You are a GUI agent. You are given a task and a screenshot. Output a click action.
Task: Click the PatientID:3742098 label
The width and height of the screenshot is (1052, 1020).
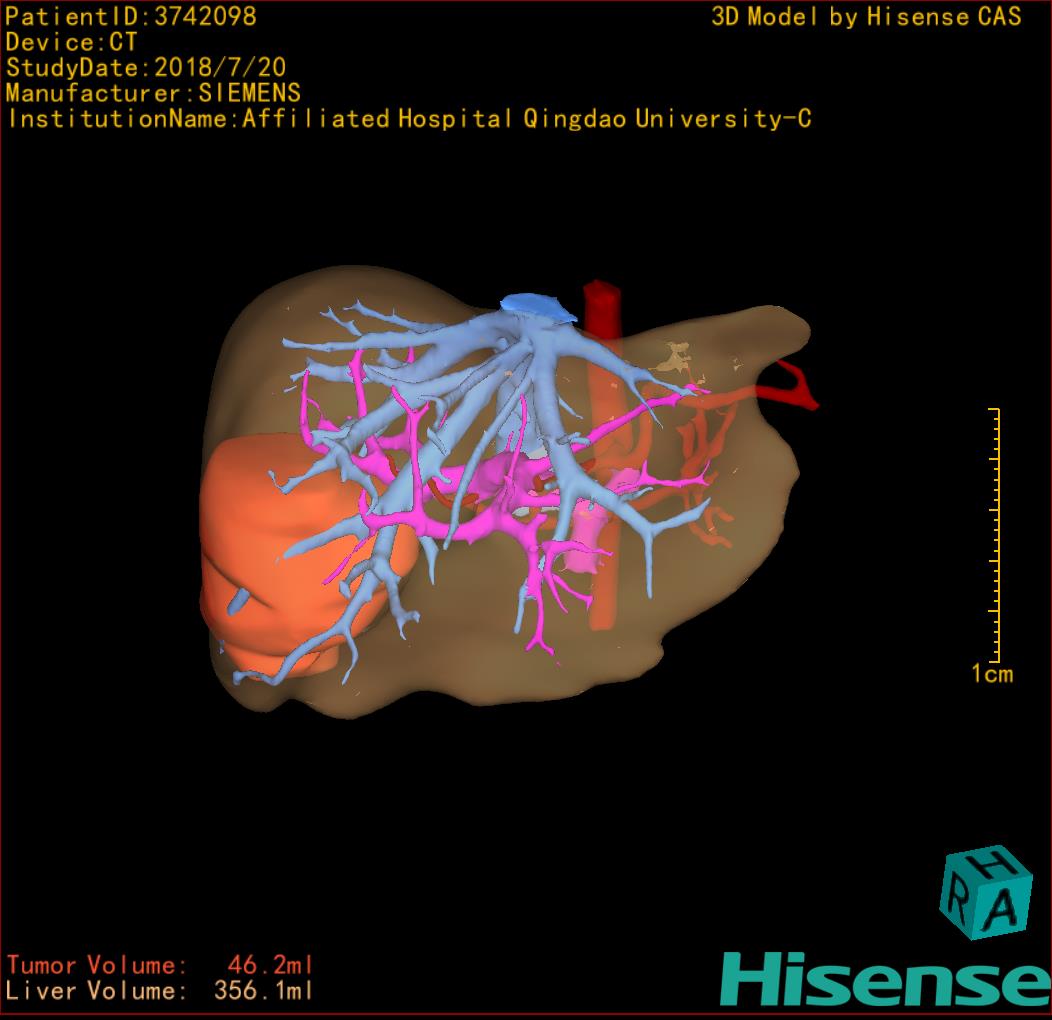point(131,16)
